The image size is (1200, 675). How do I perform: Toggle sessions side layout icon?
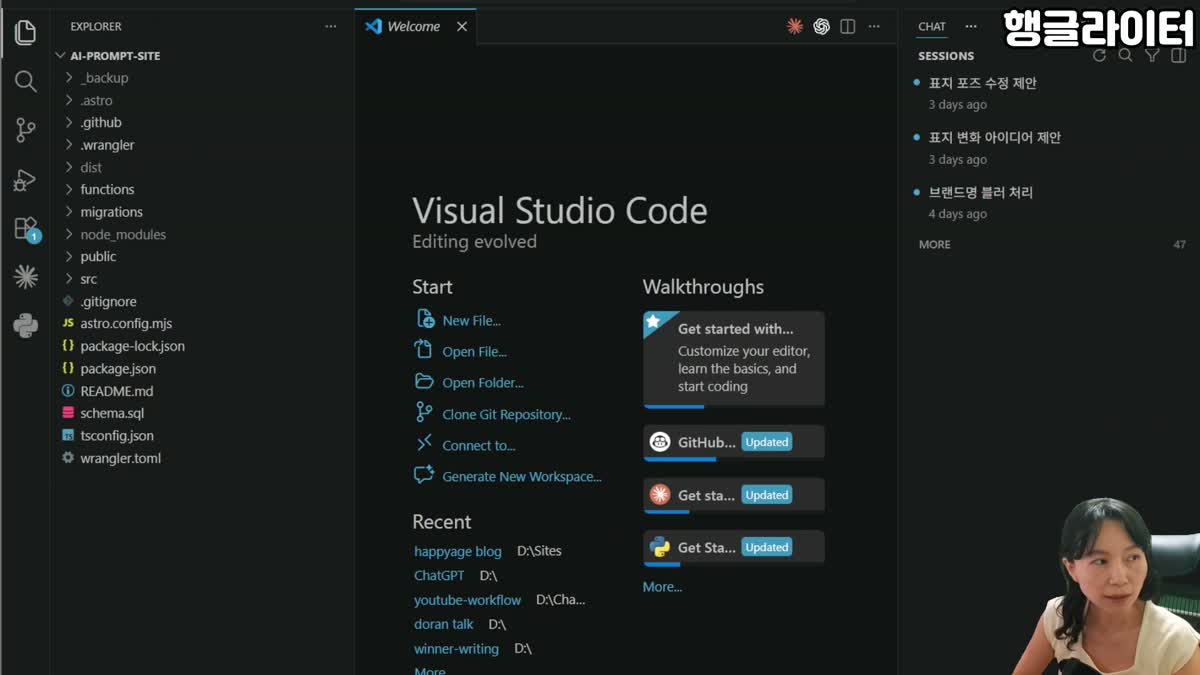tap(1178, 56)
